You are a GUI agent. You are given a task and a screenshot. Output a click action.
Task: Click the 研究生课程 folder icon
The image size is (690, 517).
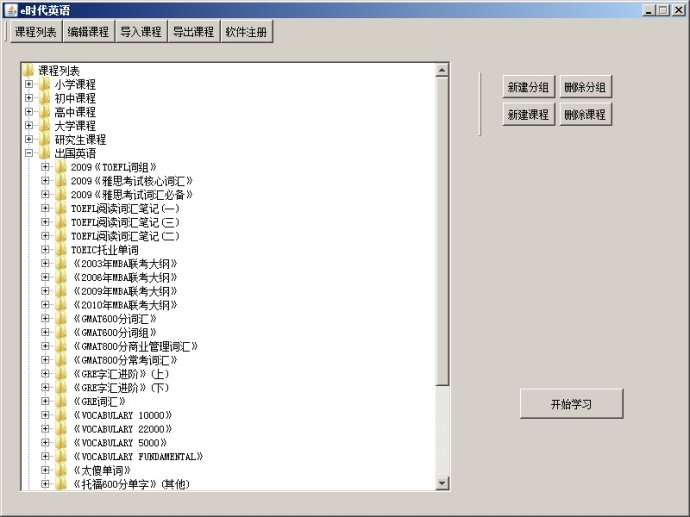click(x=44, y=139)
